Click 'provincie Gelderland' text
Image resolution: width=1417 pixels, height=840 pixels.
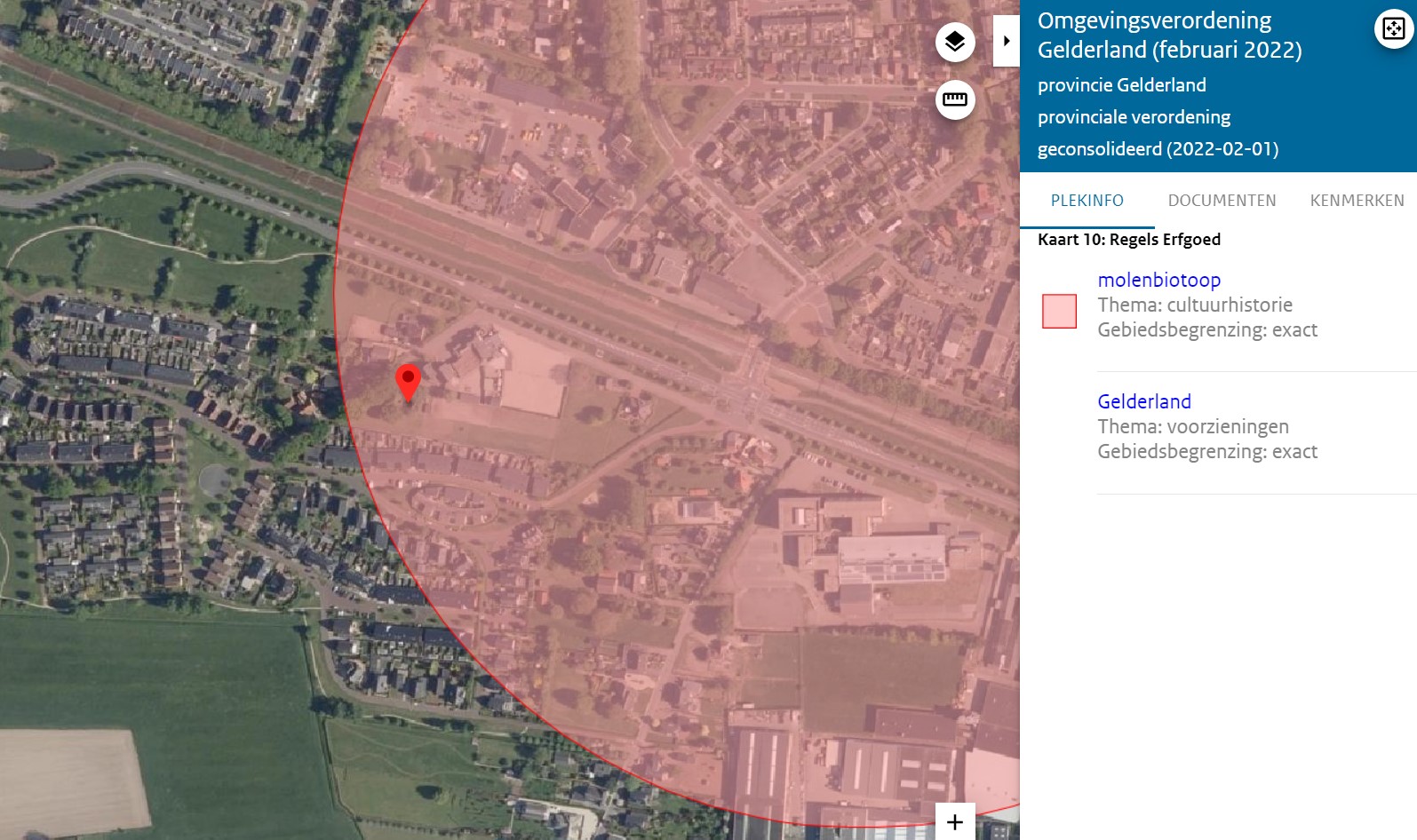[1121, 85]
